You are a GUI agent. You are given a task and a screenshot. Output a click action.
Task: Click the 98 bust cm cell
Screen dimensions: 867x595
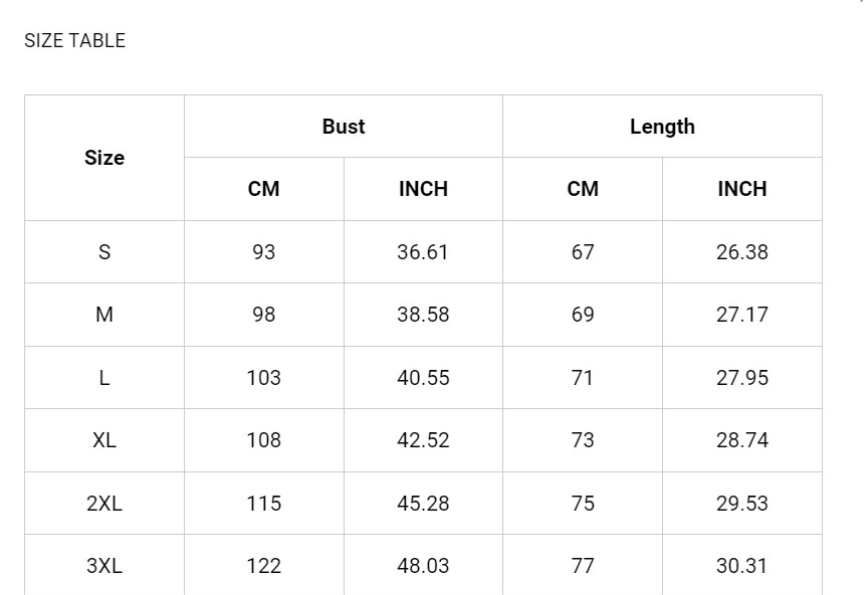[x=264, y=315]
